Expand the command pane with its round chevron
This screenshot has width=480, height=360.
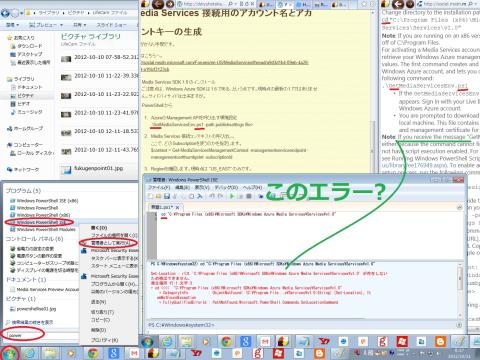(x=459, y=324)
